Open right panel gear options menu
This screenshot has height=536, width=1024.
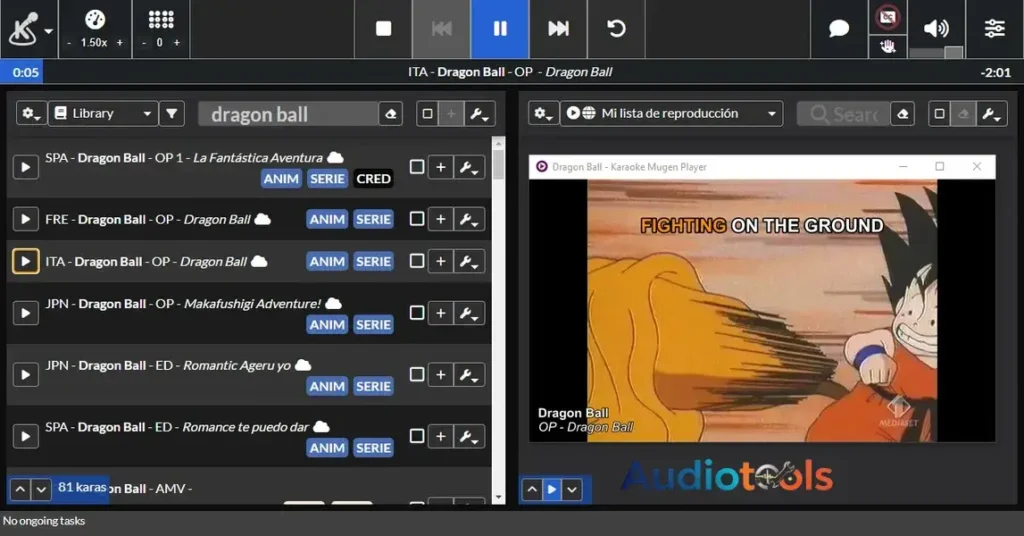543,114
